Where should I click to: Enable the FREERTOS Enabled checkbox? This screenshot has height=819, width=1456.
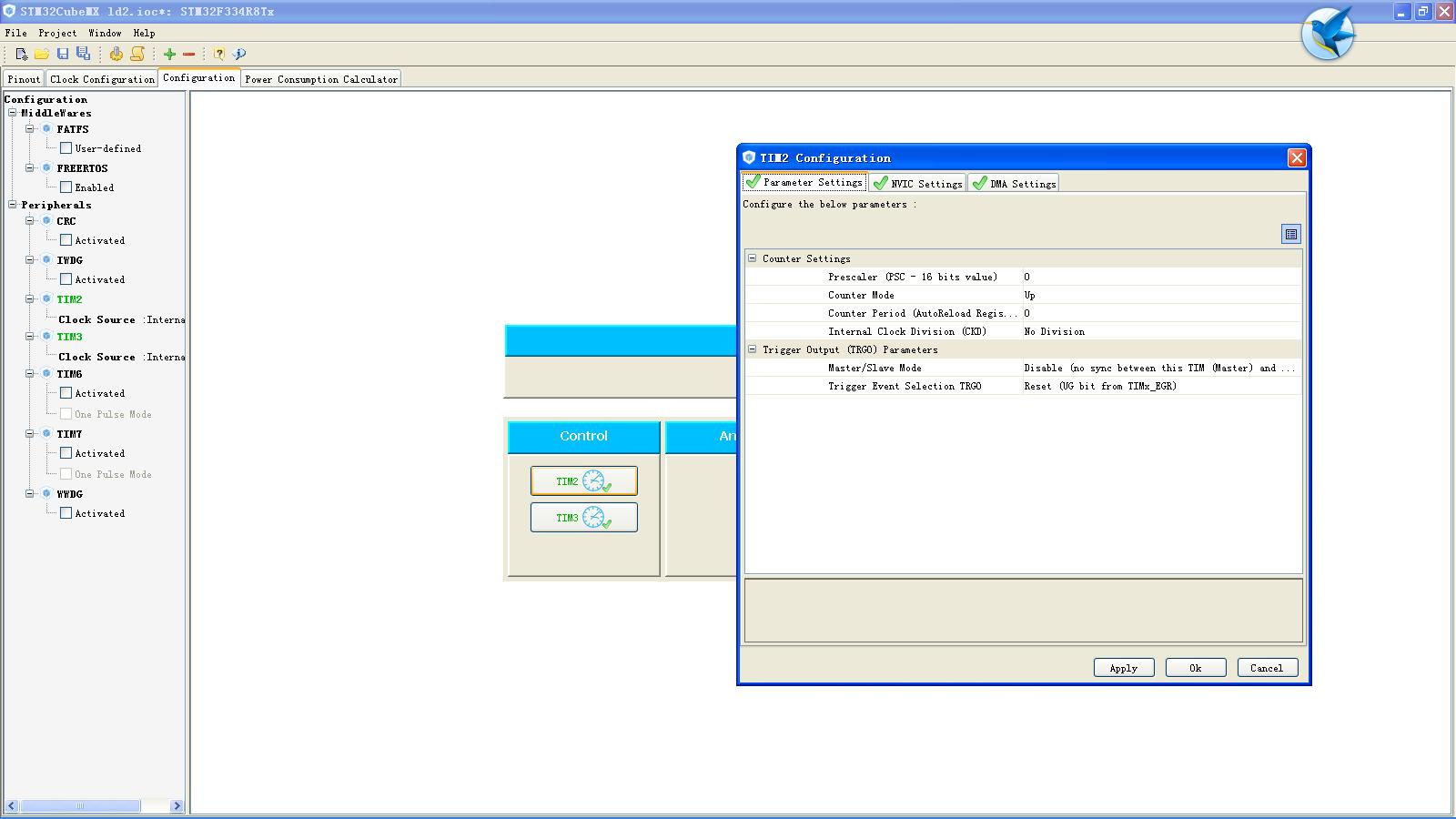tap(66, 187)
